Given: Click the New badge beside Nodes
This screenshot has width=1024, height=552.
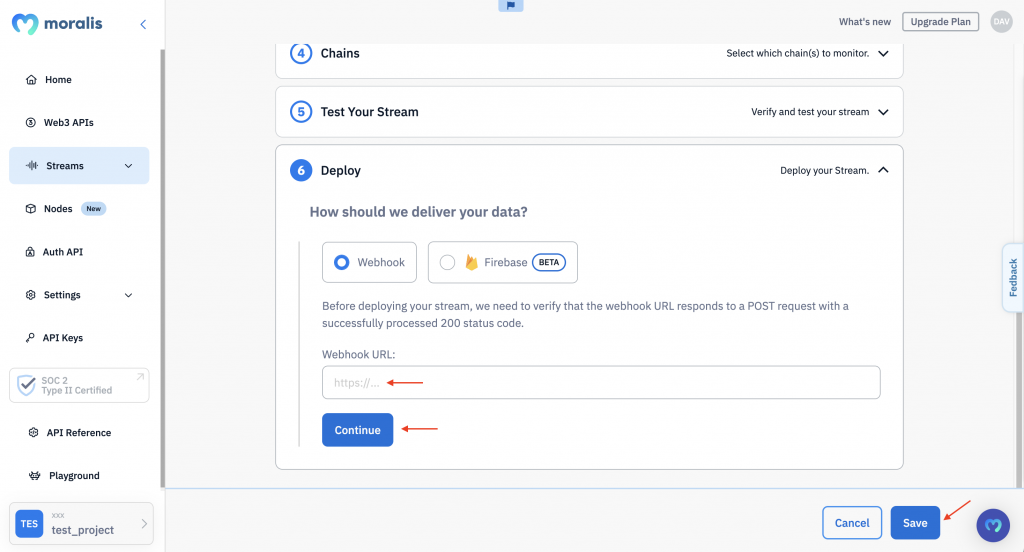Looking at the screenshot, I should click(93, 208).
